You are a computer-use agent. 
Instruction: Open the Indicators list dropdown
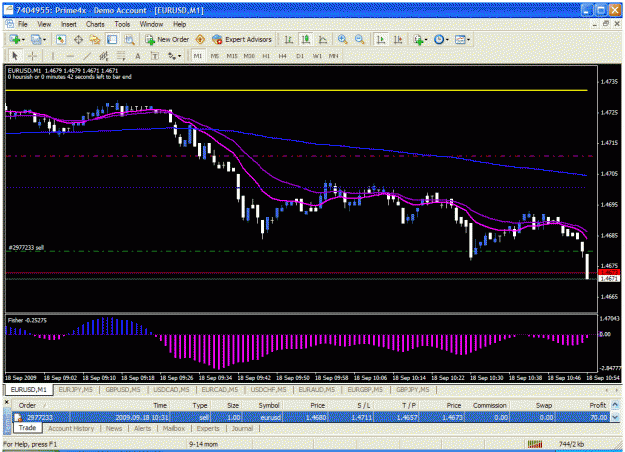pyautogui.click(x=420, y=39)
